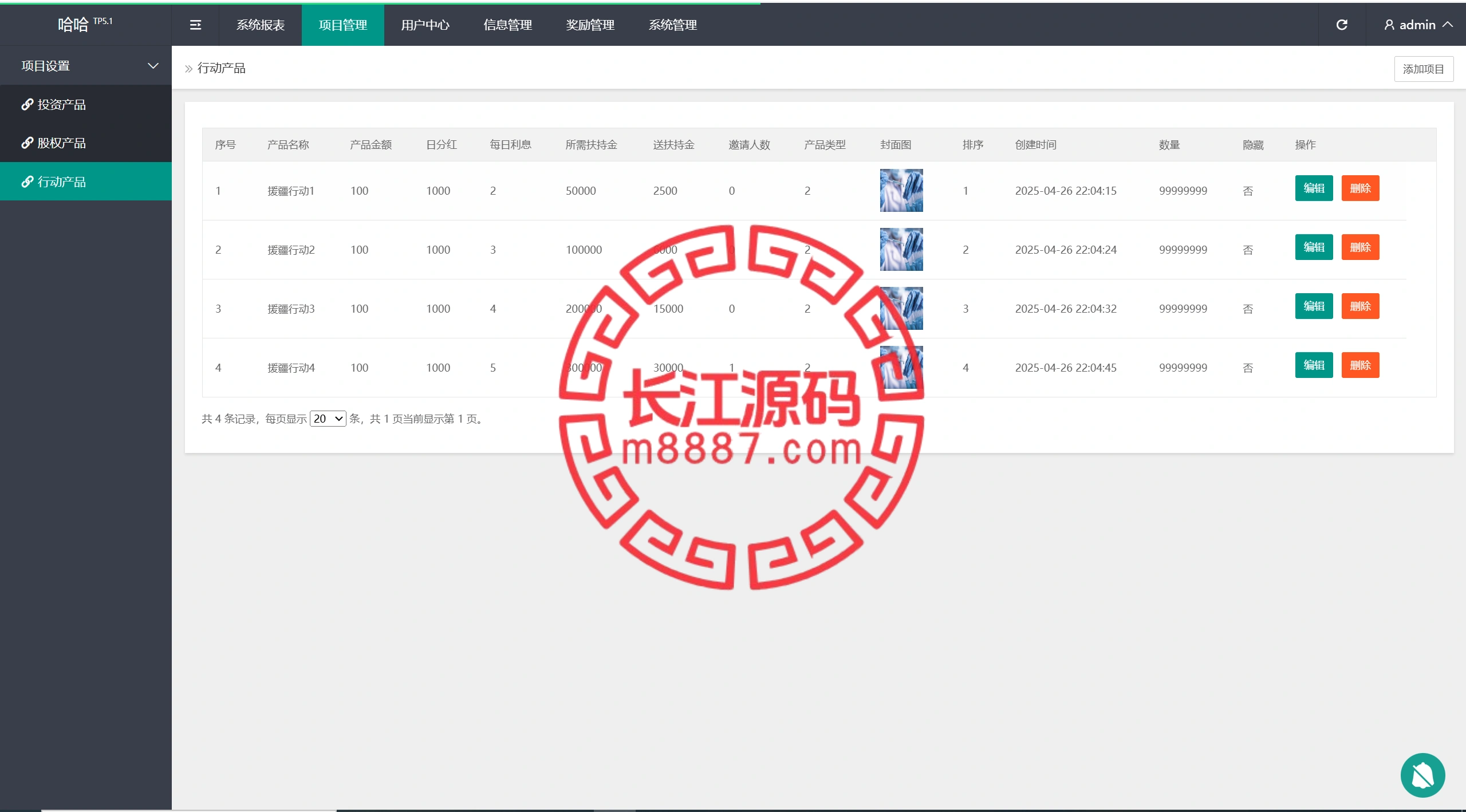Open cover thumbnail of 援疆行动2
This screenshot has height=812, width=1466.
coord(901,249)
